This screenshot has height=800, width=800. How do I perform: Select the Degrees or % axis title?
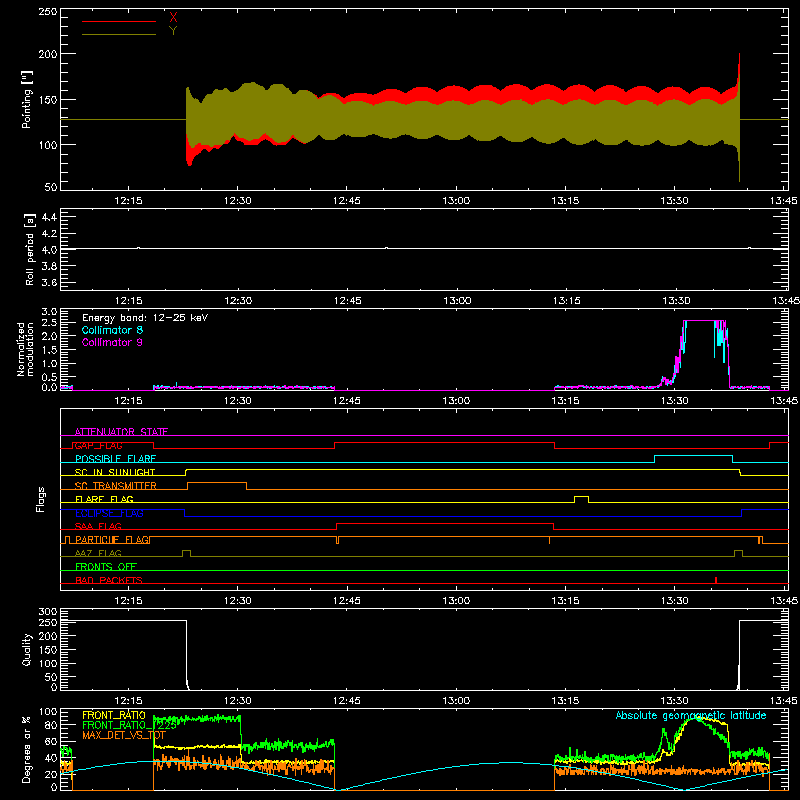(x=27, y=749)
